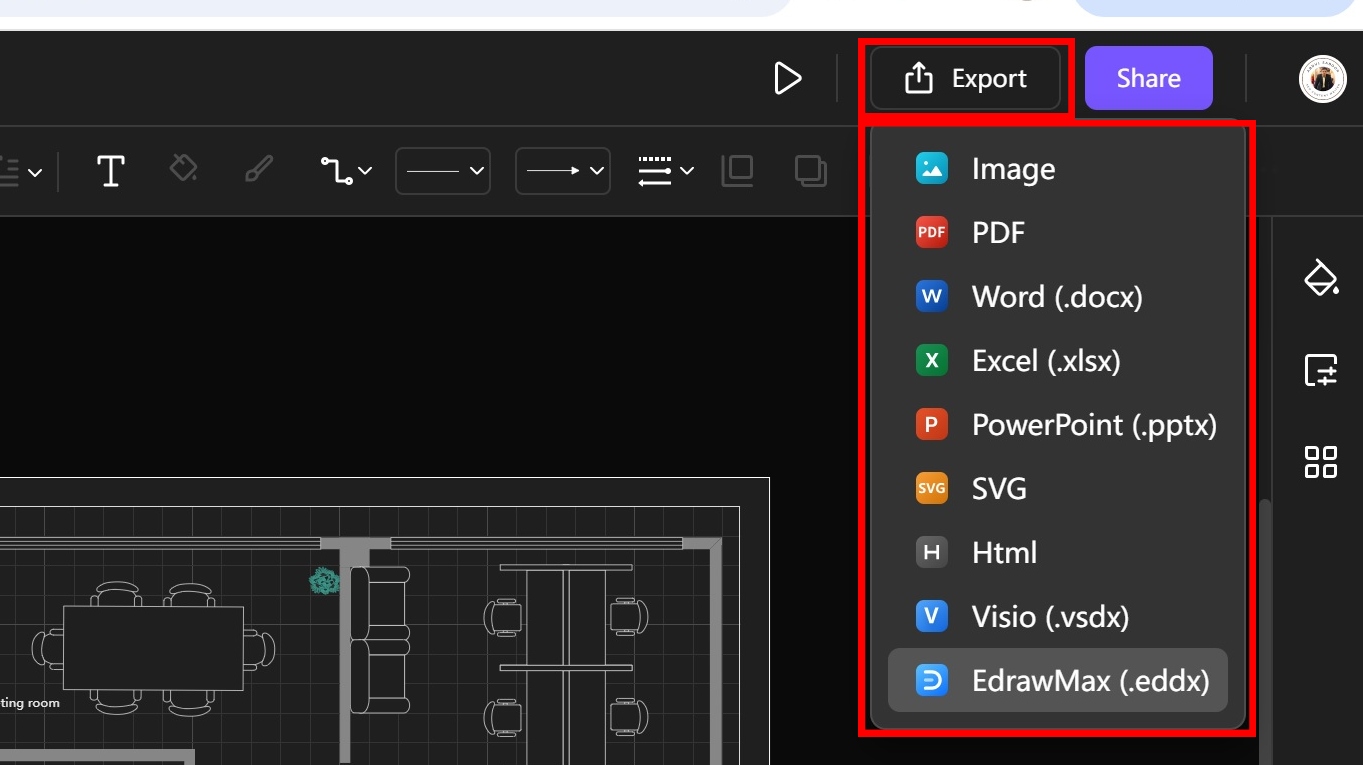The height and width of the screenshot is (765, 1363).
Task: Choose EdrawMax (.eddx) export option
Action: tap(1058, 681)
